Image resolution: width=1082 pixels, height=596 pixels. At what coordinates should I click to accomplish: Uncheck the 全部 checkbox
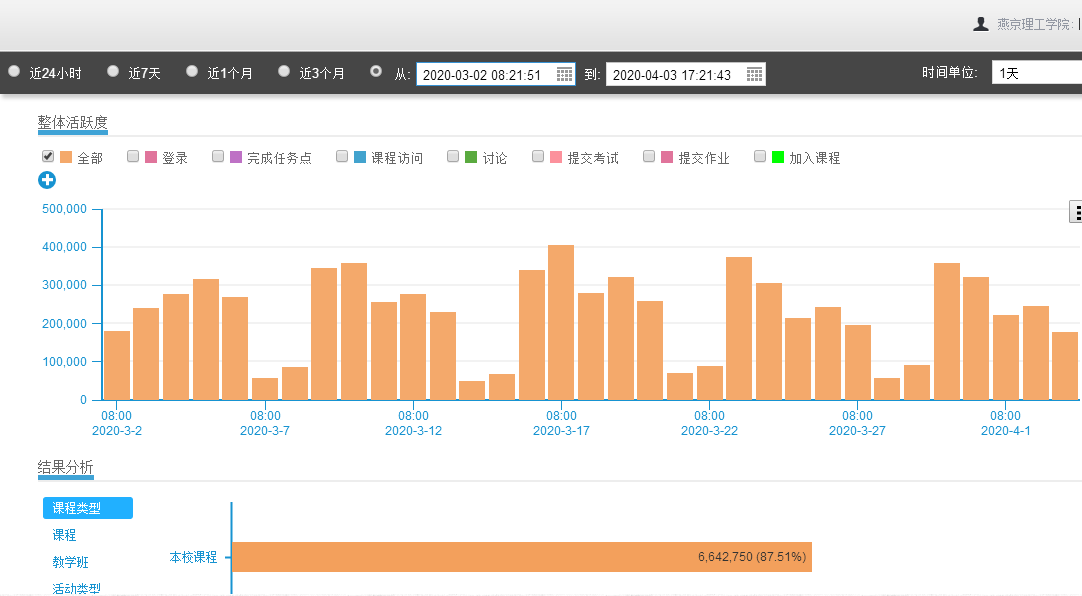pos(48,156)
